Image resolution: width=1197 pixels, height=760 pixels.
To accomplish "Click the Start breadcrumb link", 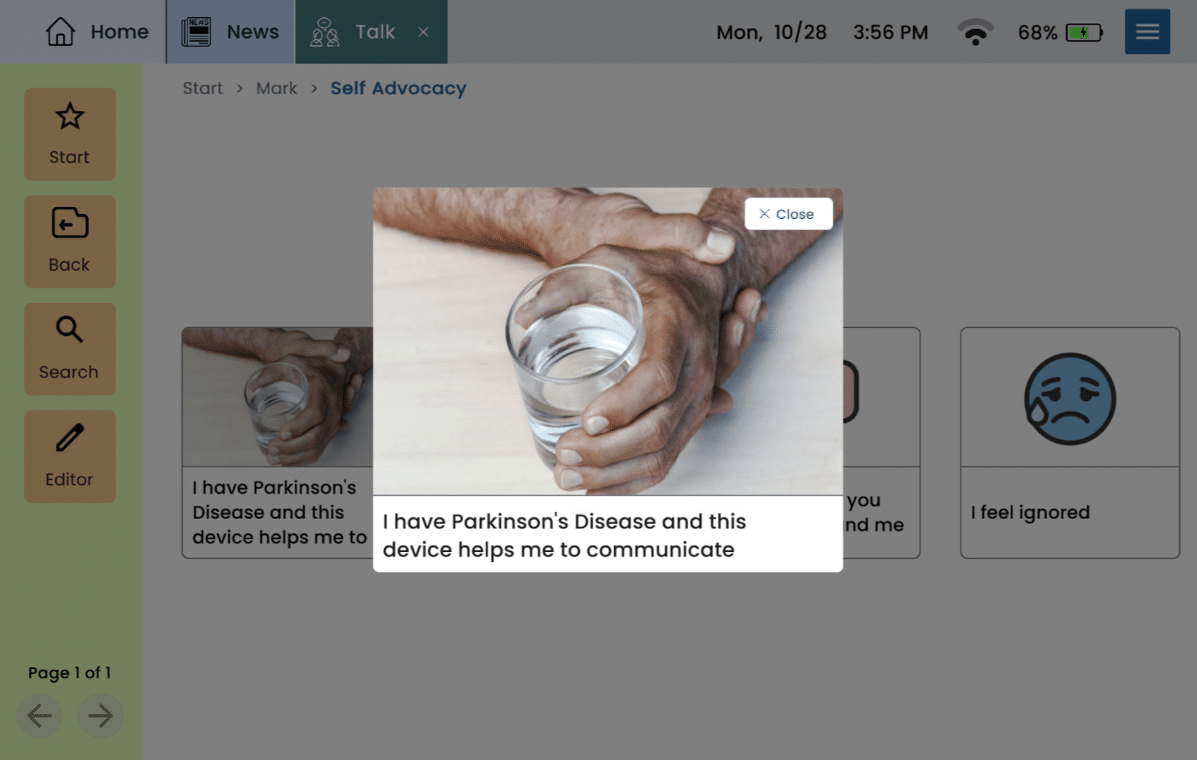I will 202,88.
